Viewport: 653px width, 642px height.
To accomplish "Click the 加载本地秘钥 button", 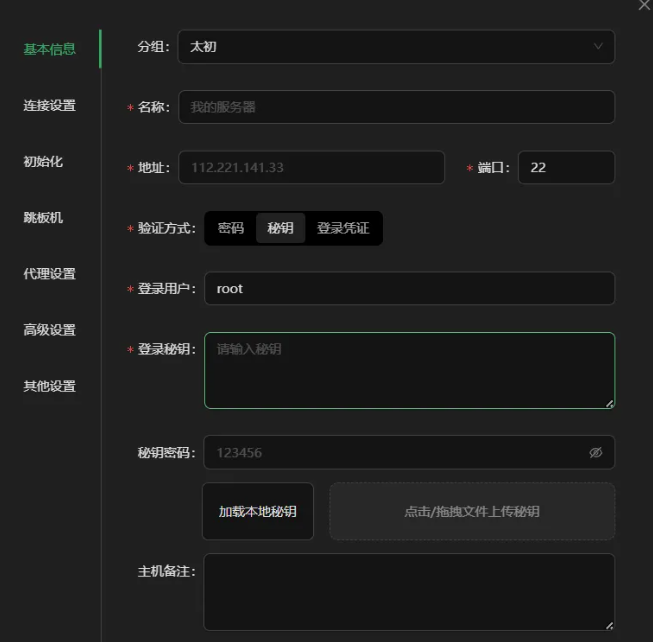I will tap(258, 511).
